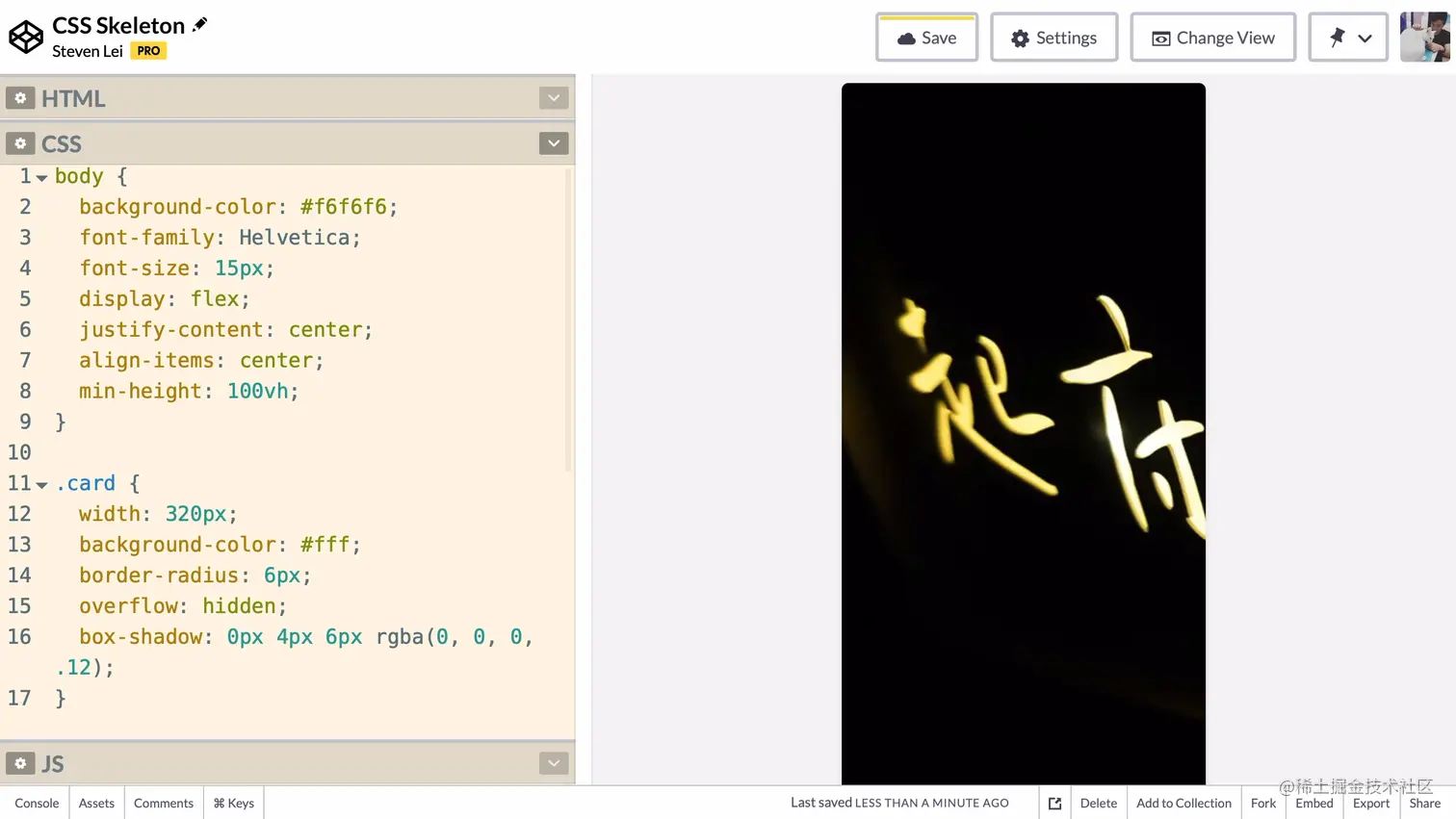Click the gear icon on the Settings button
The height and width of the screenshot is (819, 1456).
[x=1020, y=38]
